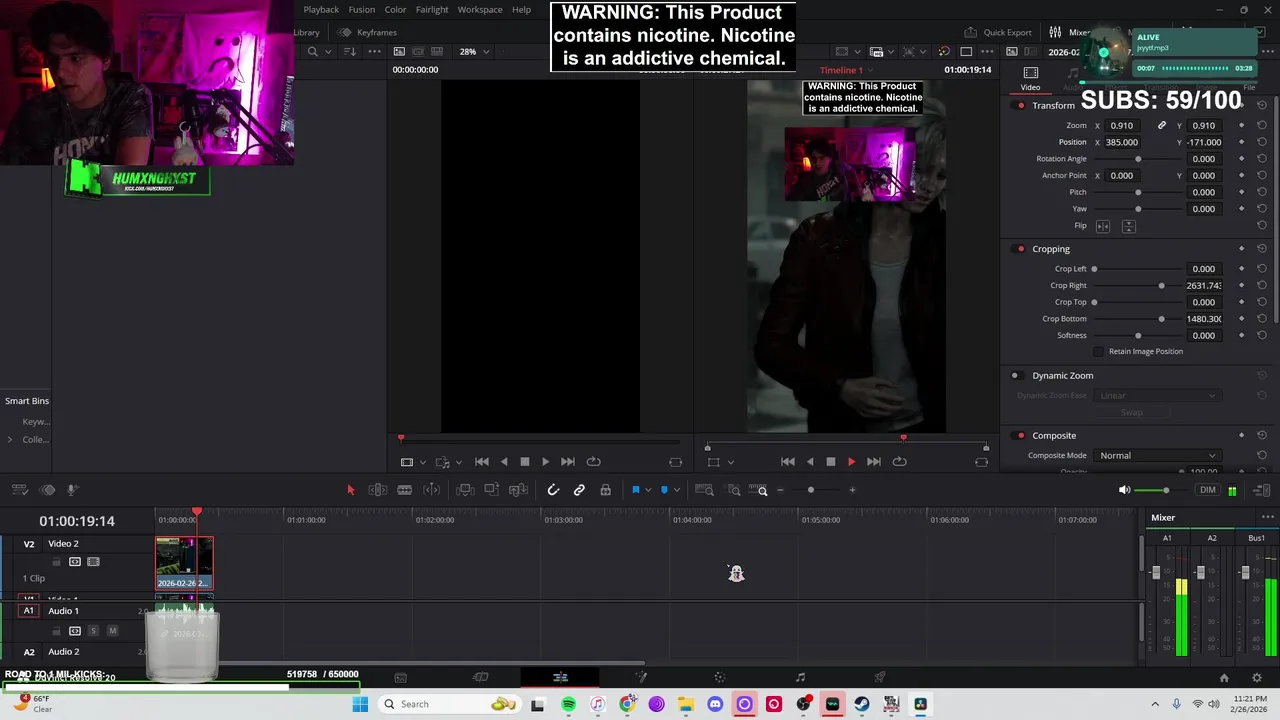Click the media pool sort icon

(350, 52)
